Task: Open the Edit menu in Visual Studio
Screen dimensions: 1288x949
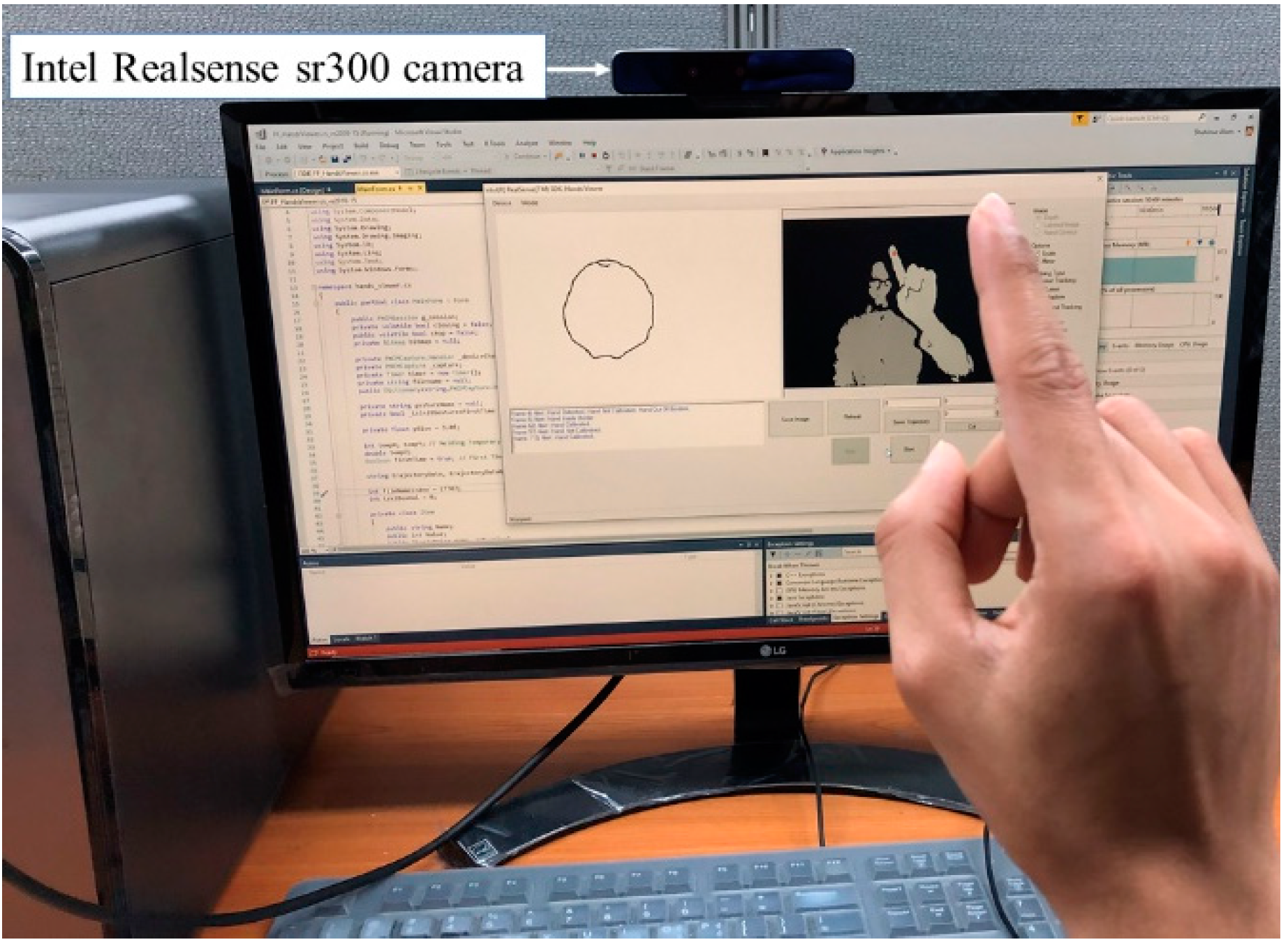Action: pyautogui.click(x=281, y=147)
